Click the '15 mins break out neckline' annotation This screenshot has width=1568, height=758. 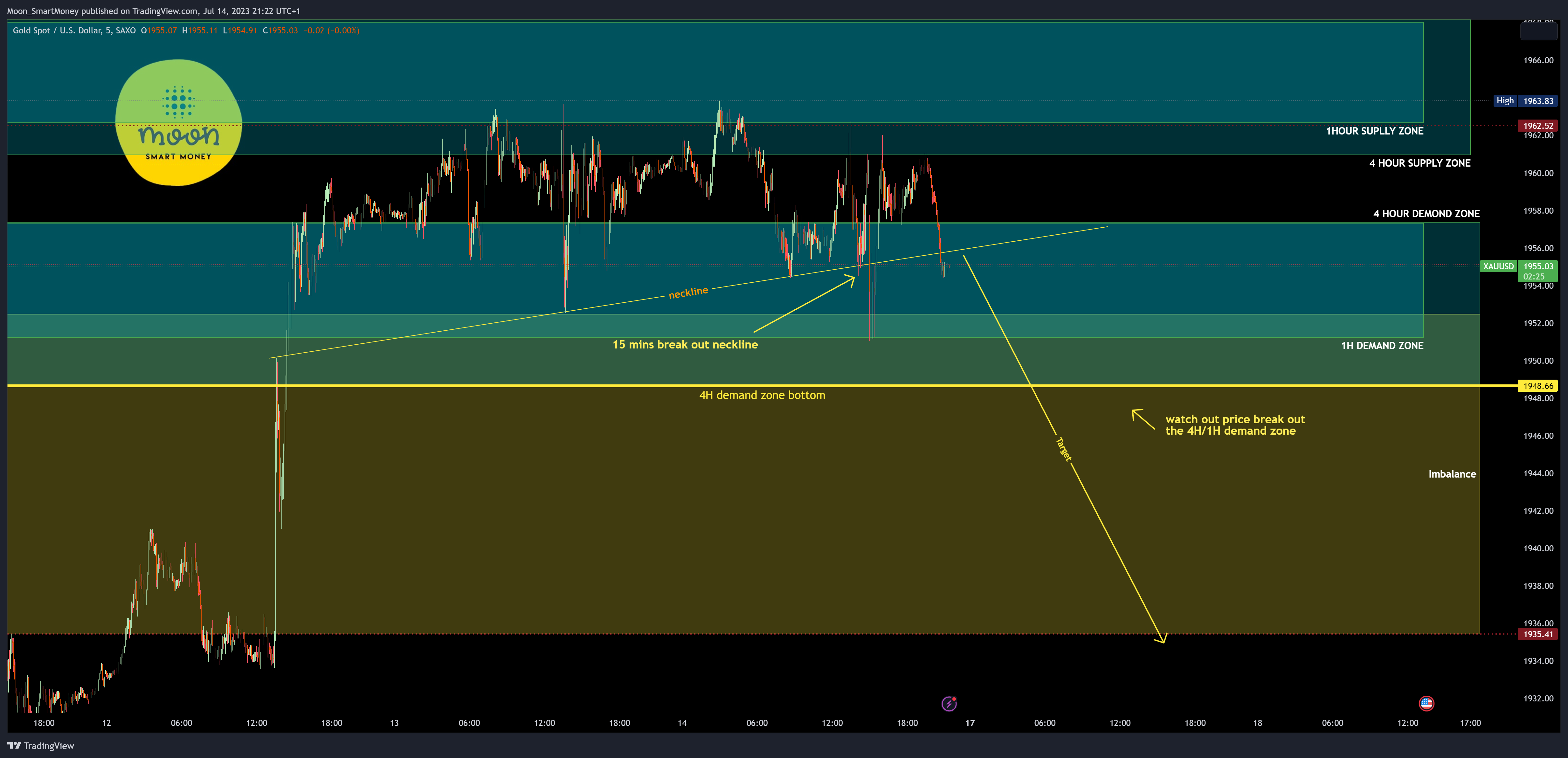685,345
